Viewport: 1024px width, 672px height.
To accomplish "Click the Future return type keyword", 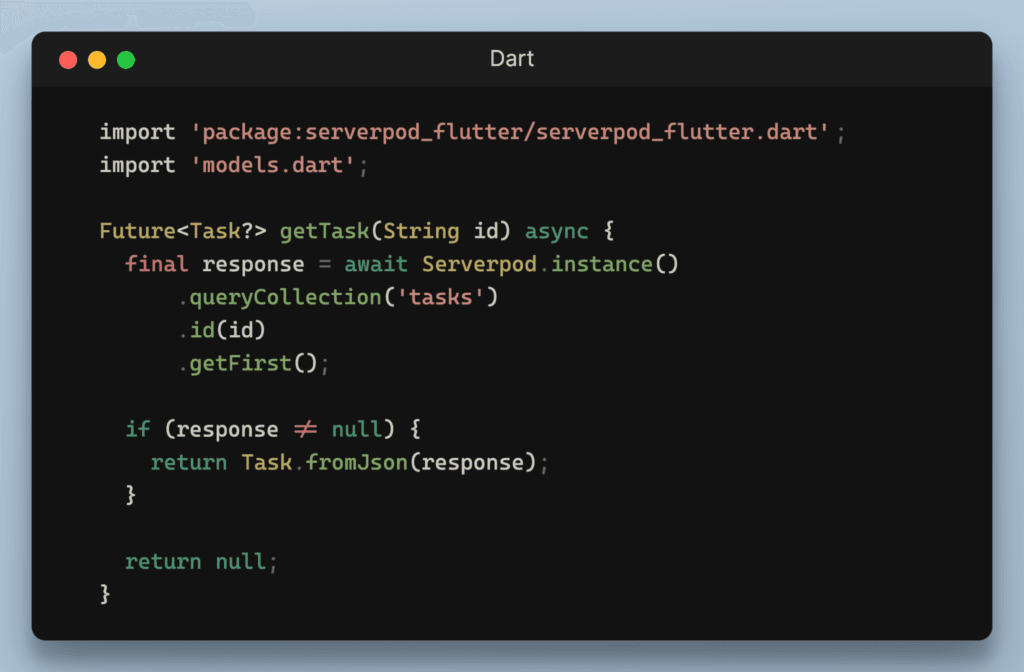I will 137,231.
